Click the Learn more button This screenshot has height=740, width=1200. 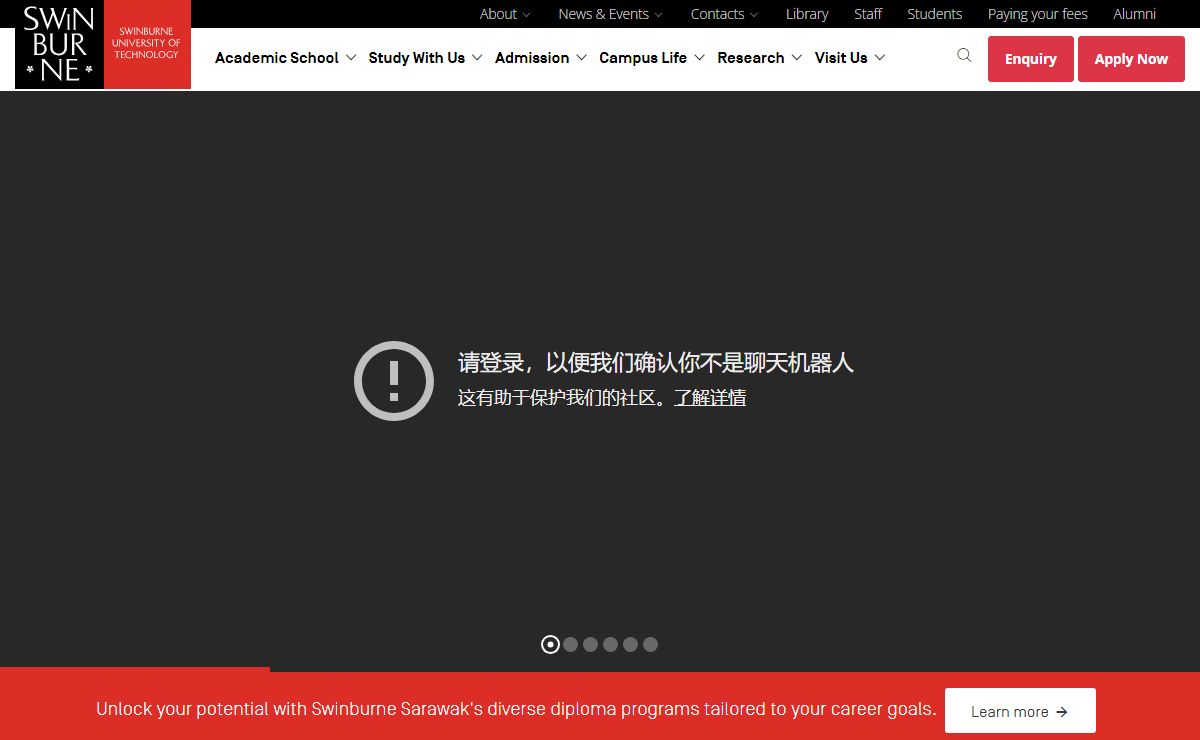[1020, 711]
